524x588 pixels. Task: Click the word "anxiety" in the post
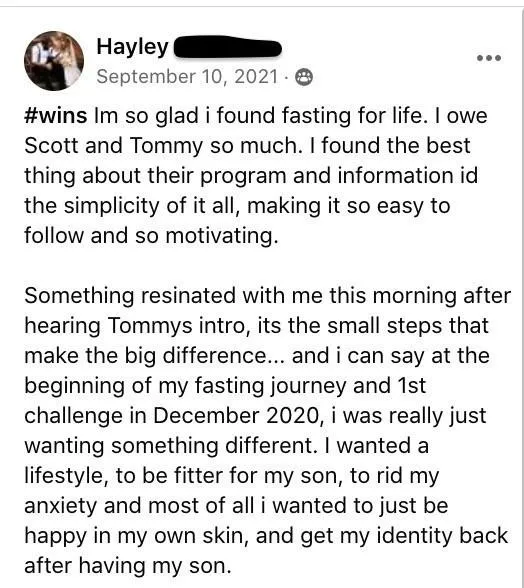point(61,506)
